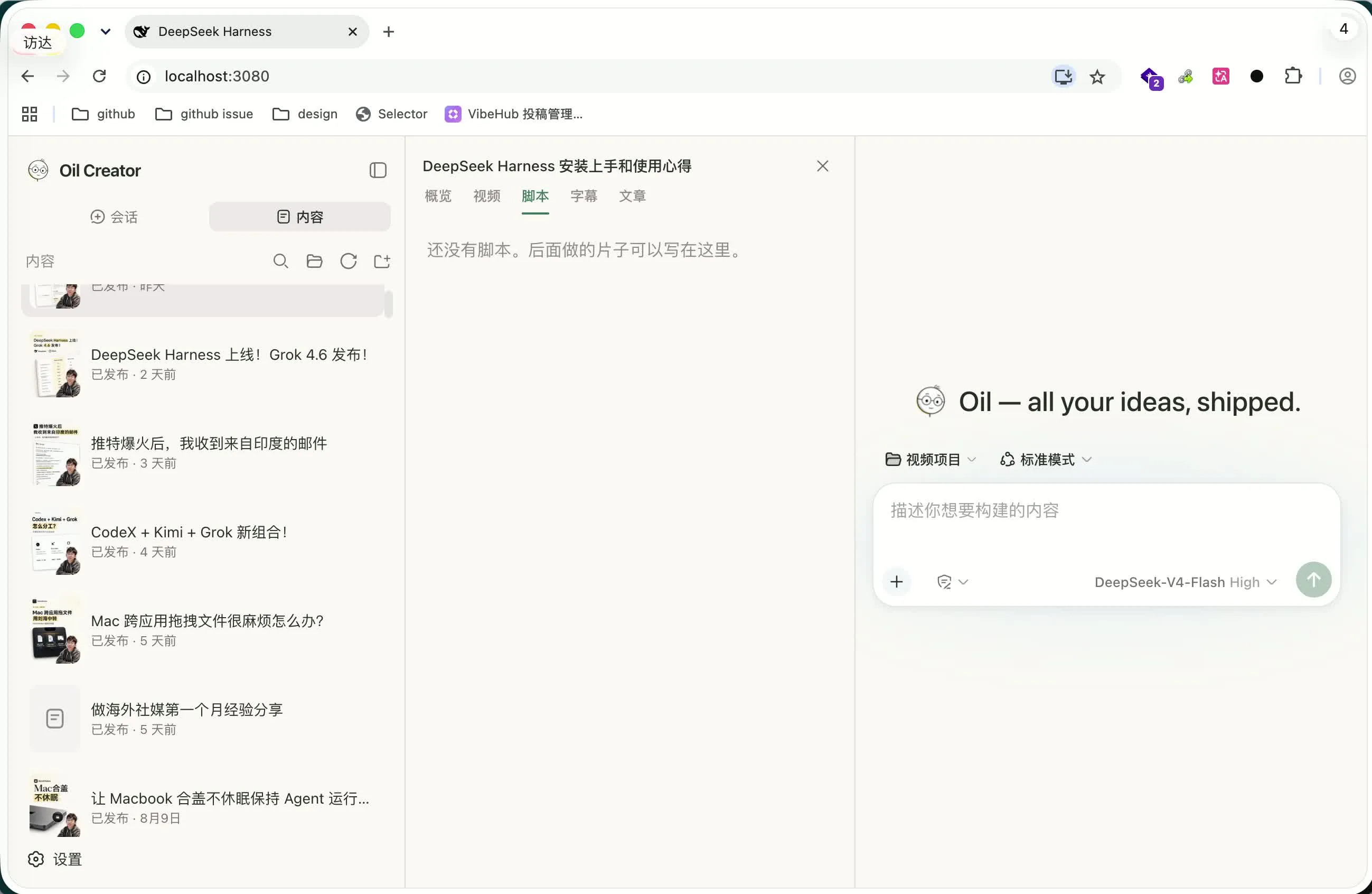Image resolution: width=1372 pixels, height=894 pixels.
Task: Click the Oil Creator logo
Action: pyautogui.click(x=38, y=170)
